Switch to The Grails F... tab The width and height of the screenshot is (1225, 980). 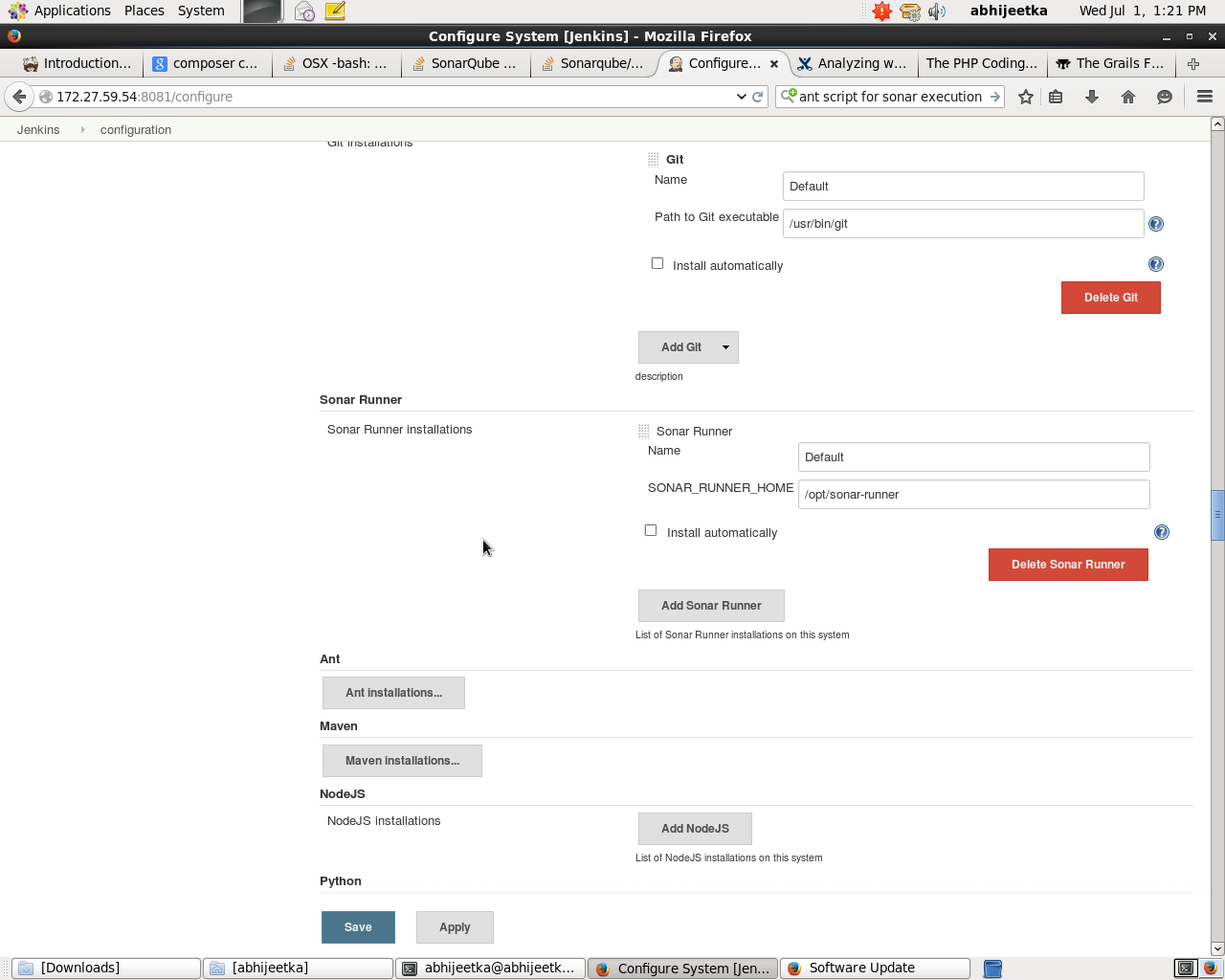[x=1110, y=64]
